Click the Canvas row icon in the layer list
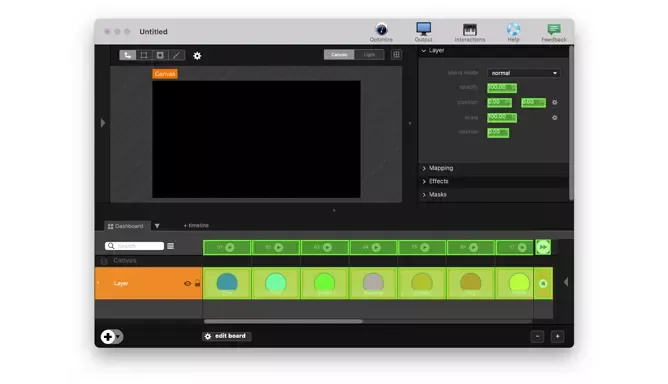The image size is (668, 384). click(x=104, y=260)
